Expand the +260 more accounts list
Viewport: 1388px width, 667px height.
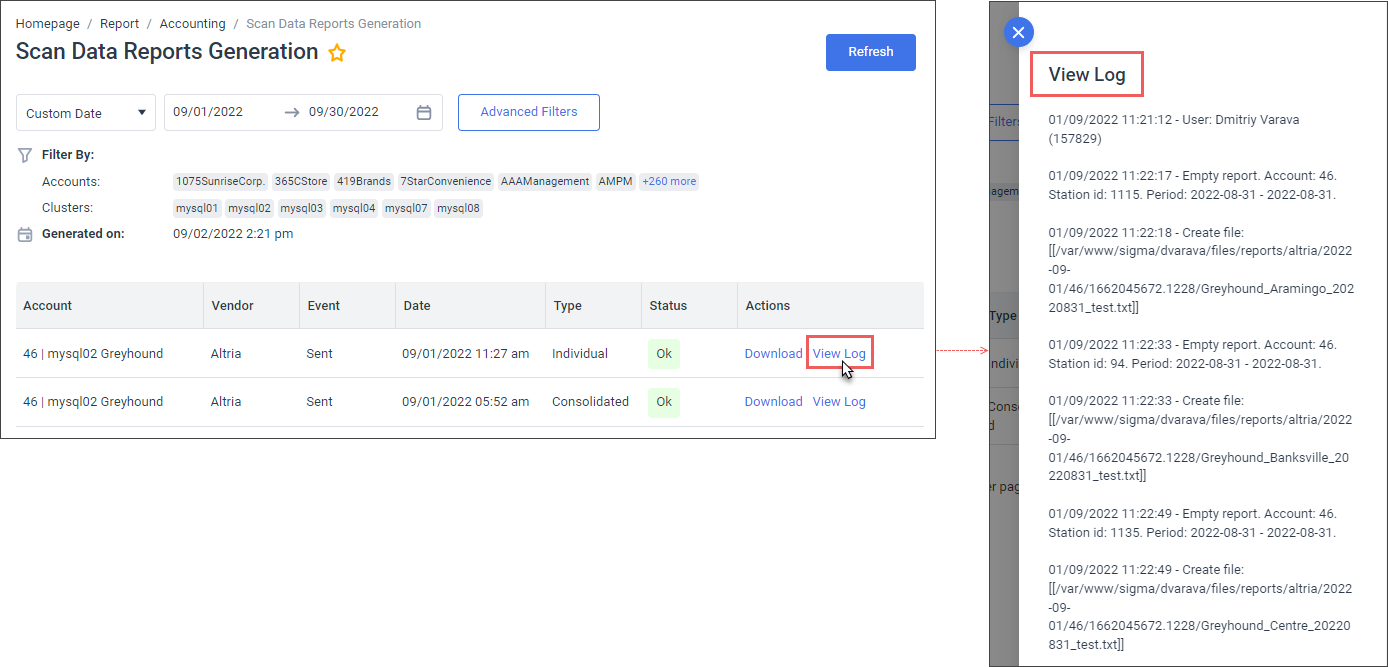[x=668, y=181]
